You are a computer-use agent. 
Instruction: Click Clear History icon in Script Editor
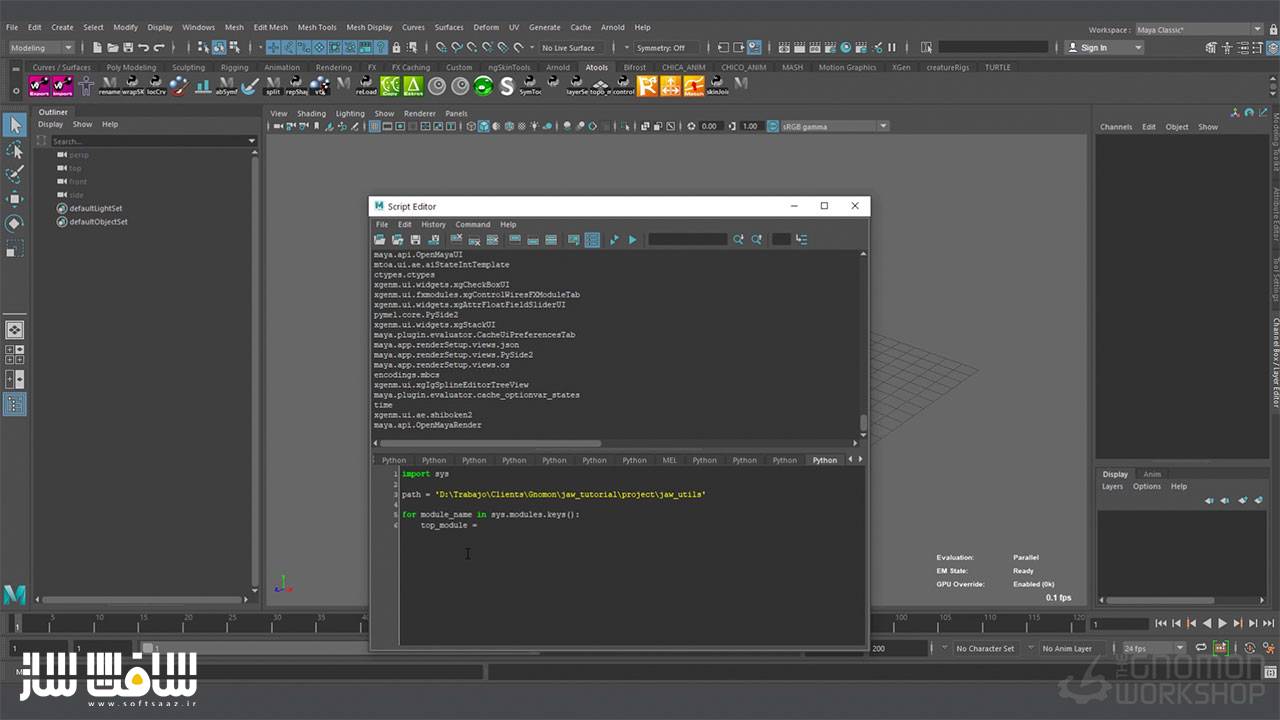(456, 240)
